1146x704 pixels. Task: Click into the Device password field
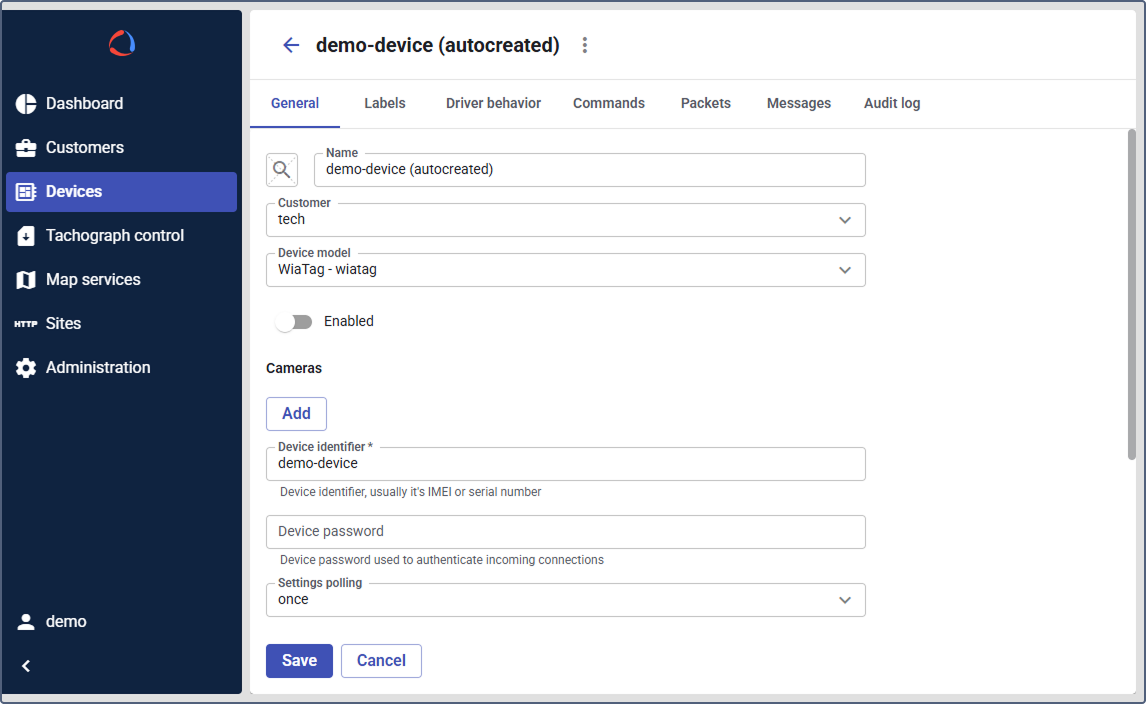click(x=565, y=532)
